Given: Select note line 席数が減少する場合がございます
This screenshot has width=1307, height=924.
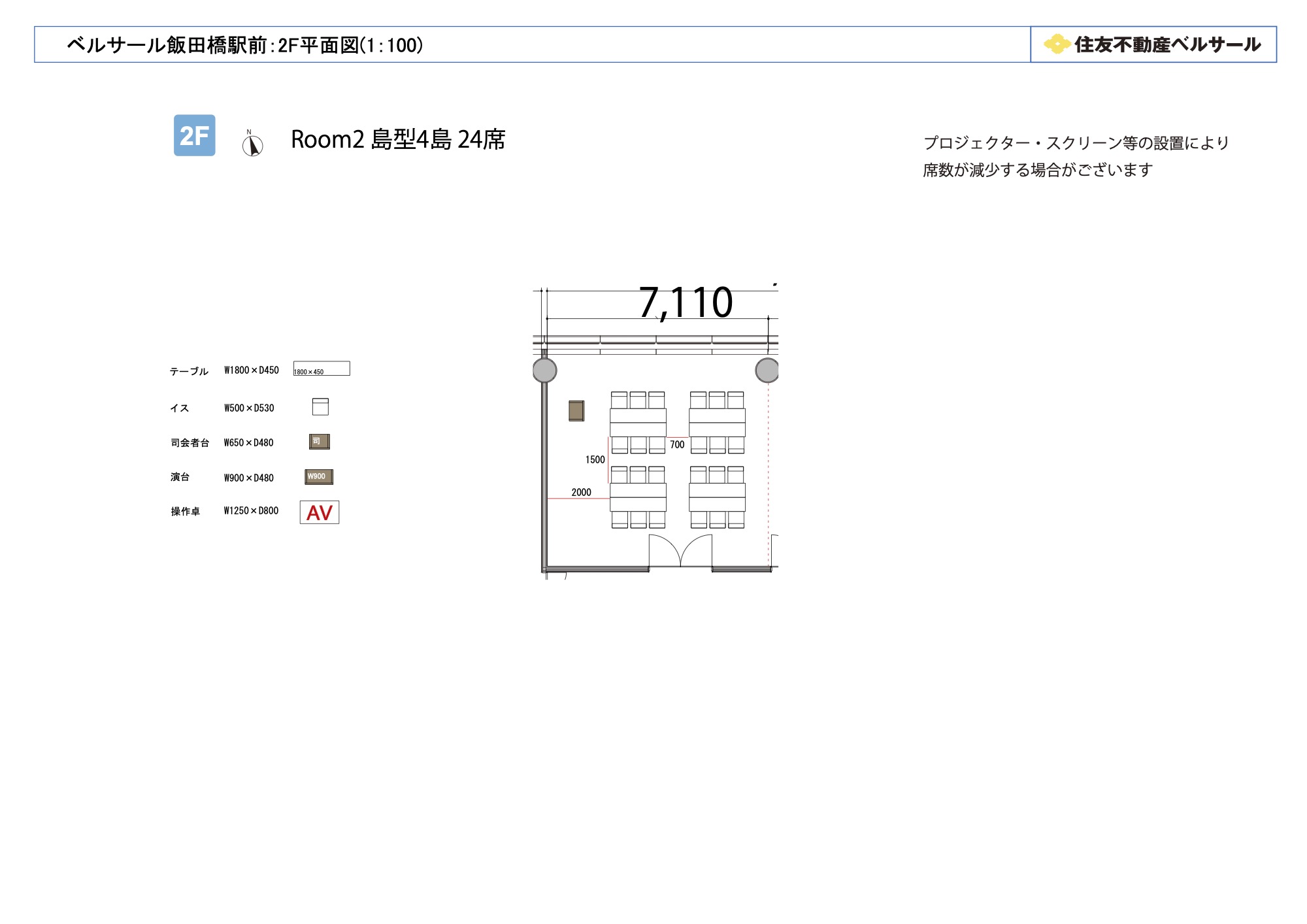Looking at the screenshot, I should tap(1038, 170).
